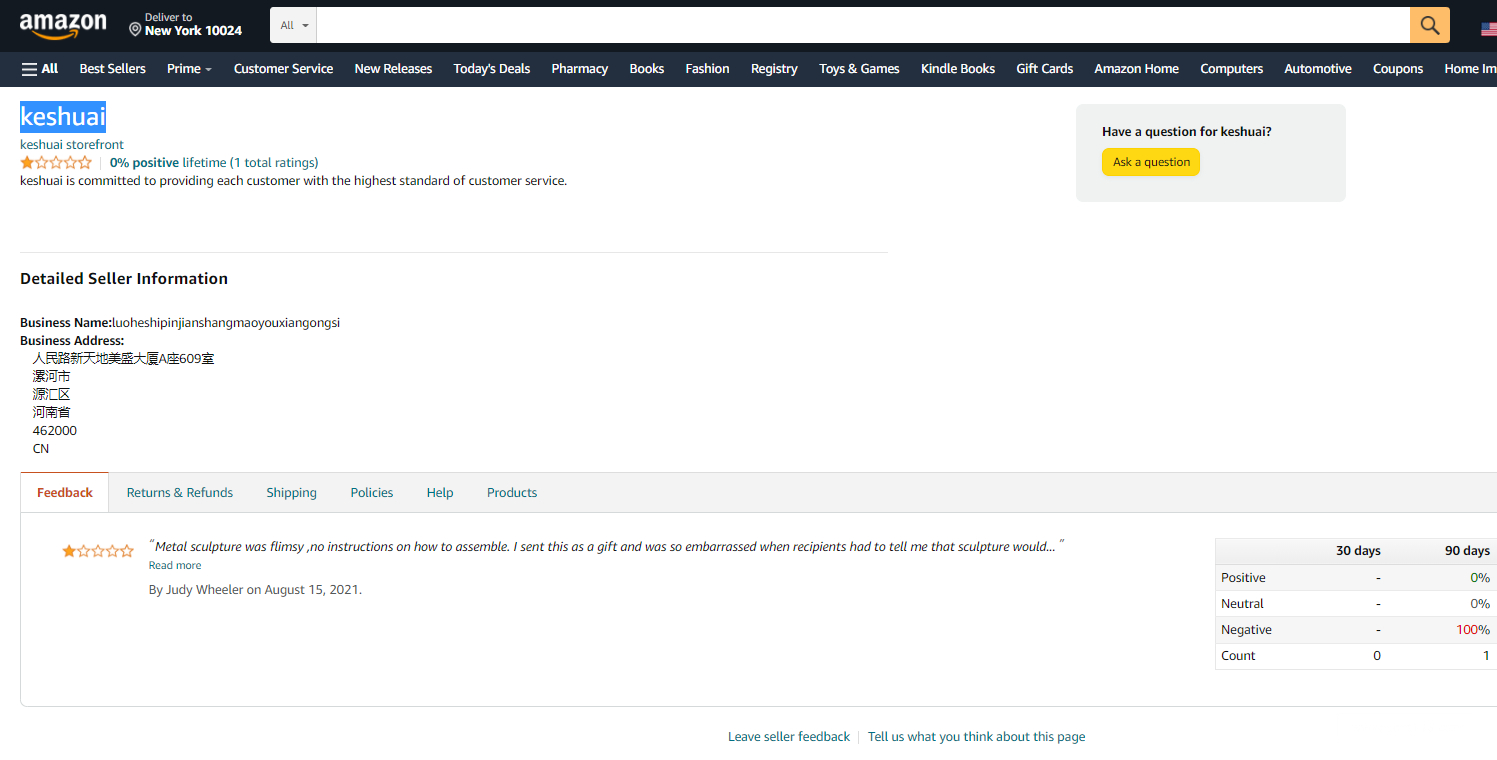Click the orange search magnifier button
1497x760 pixels.
click(x=1429, y=25)
